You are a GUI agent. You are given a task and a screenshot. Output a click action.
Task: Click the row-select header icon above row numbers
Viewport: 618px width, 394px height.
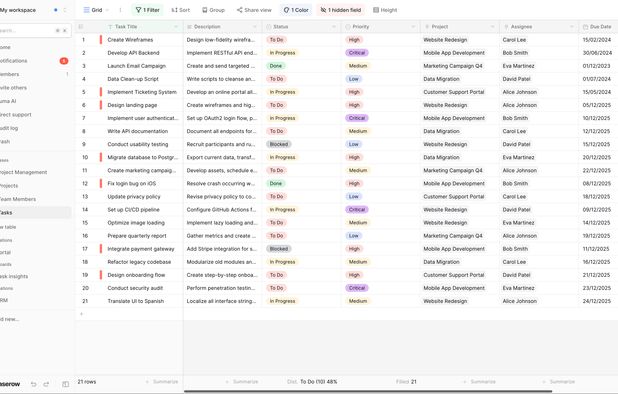click(x=81, y=27)
